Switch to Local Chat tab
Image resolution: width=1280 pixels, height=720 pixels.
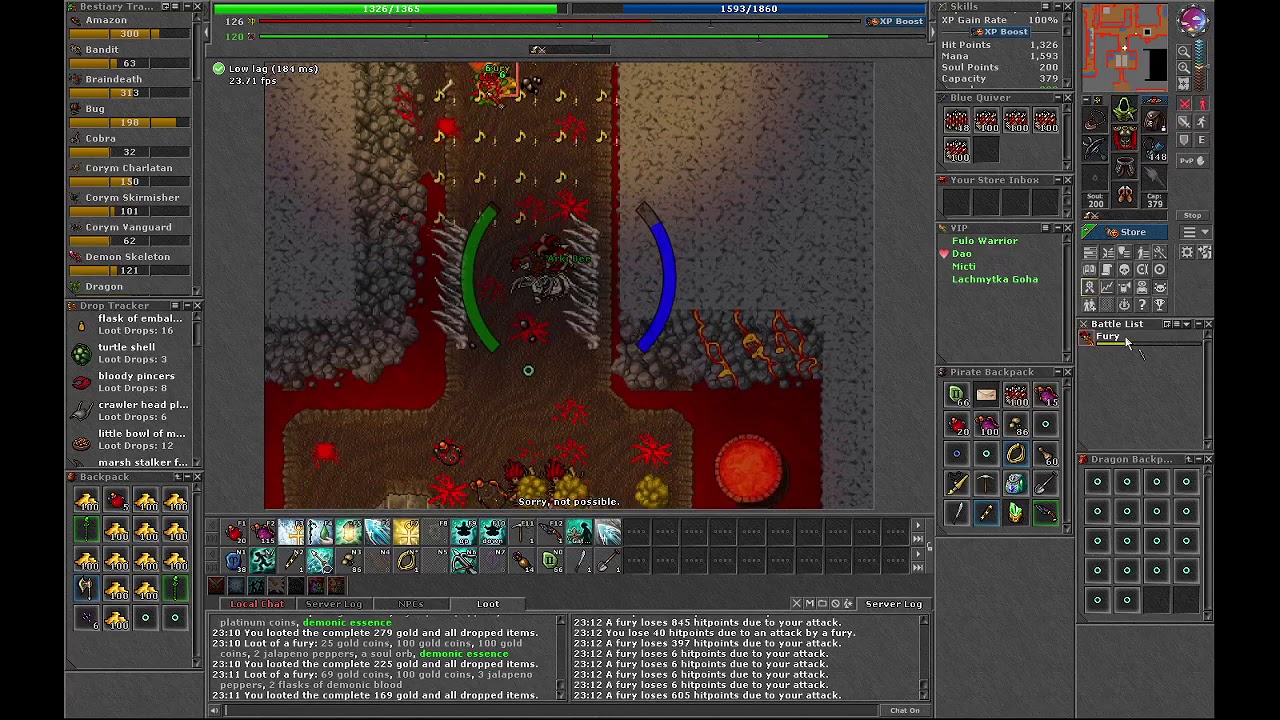[x=257, y=604]
